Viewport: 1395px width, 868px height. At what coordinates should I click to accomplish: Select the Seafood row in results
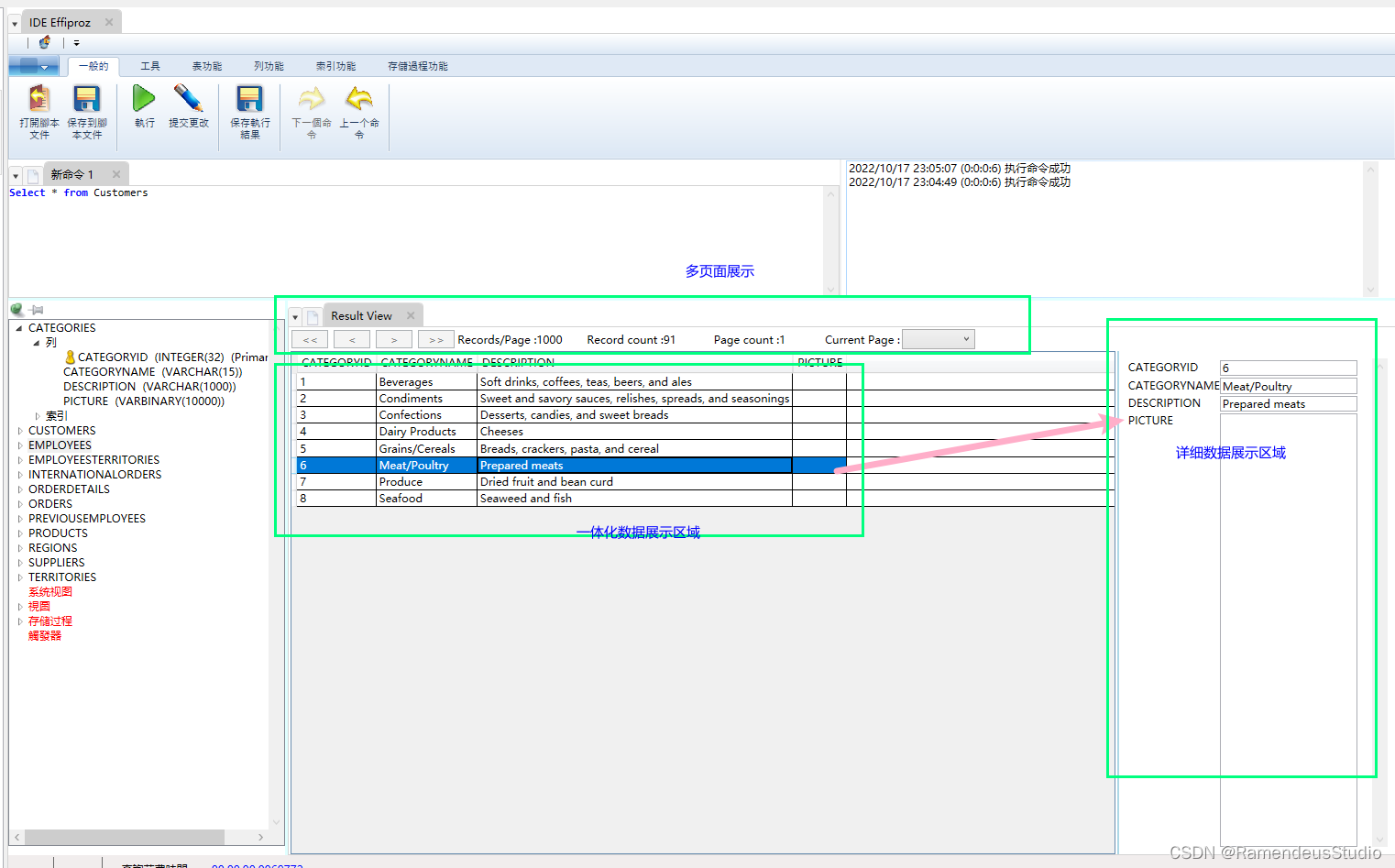coord(571,499)
